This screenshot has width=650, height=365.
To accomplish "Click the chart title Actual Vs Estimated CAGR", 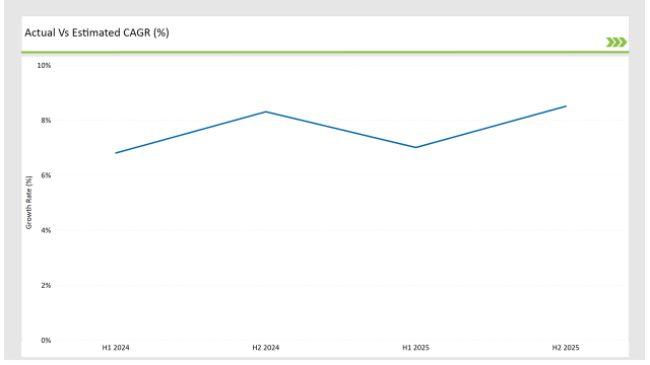I will click(97, 33).
